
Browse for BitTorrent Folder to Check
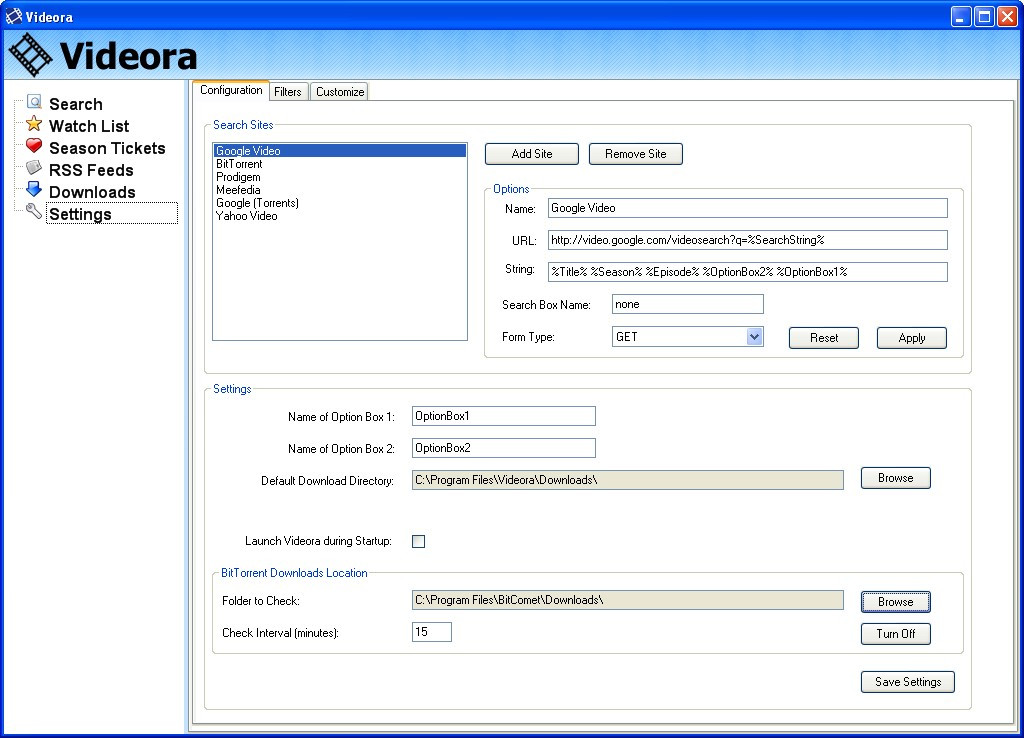(895, 602)
